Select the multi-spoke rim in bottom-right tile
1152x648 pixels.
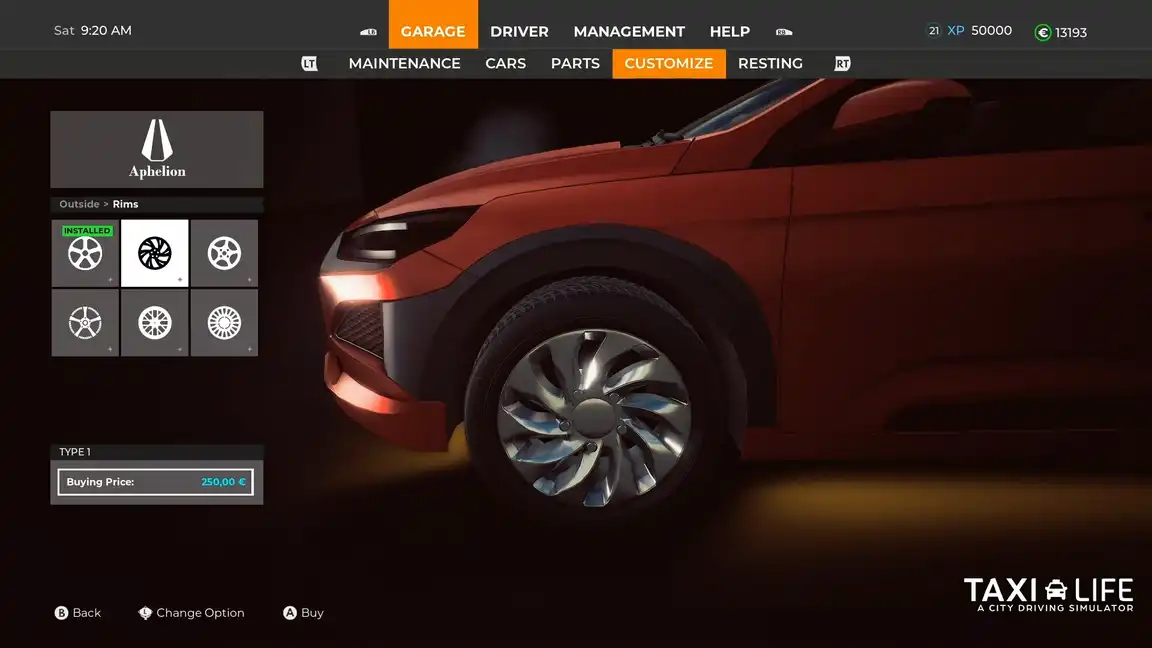click(x=224, y=323)
